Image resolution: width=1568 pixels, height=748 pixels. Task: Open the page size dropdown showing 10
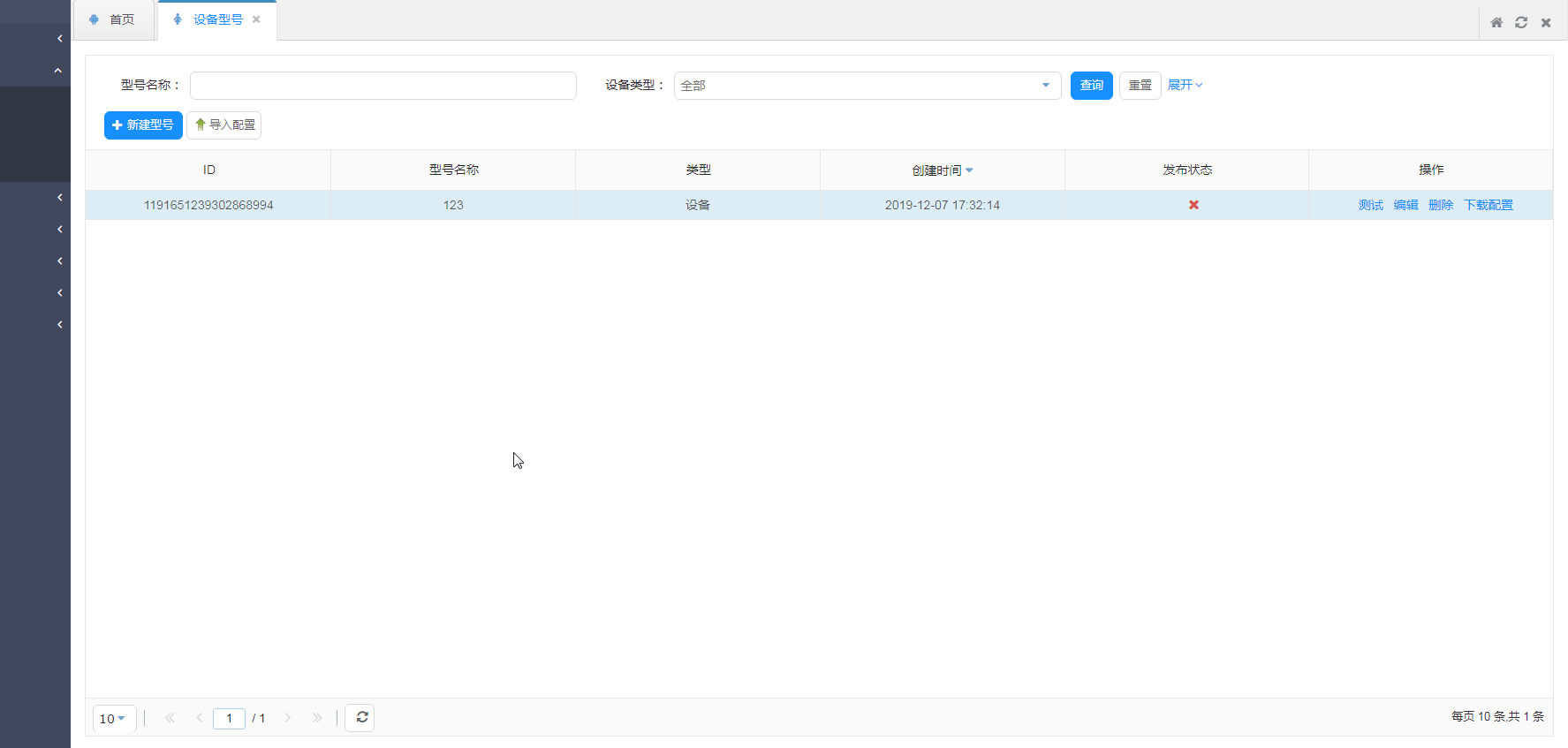click(113, 719)
